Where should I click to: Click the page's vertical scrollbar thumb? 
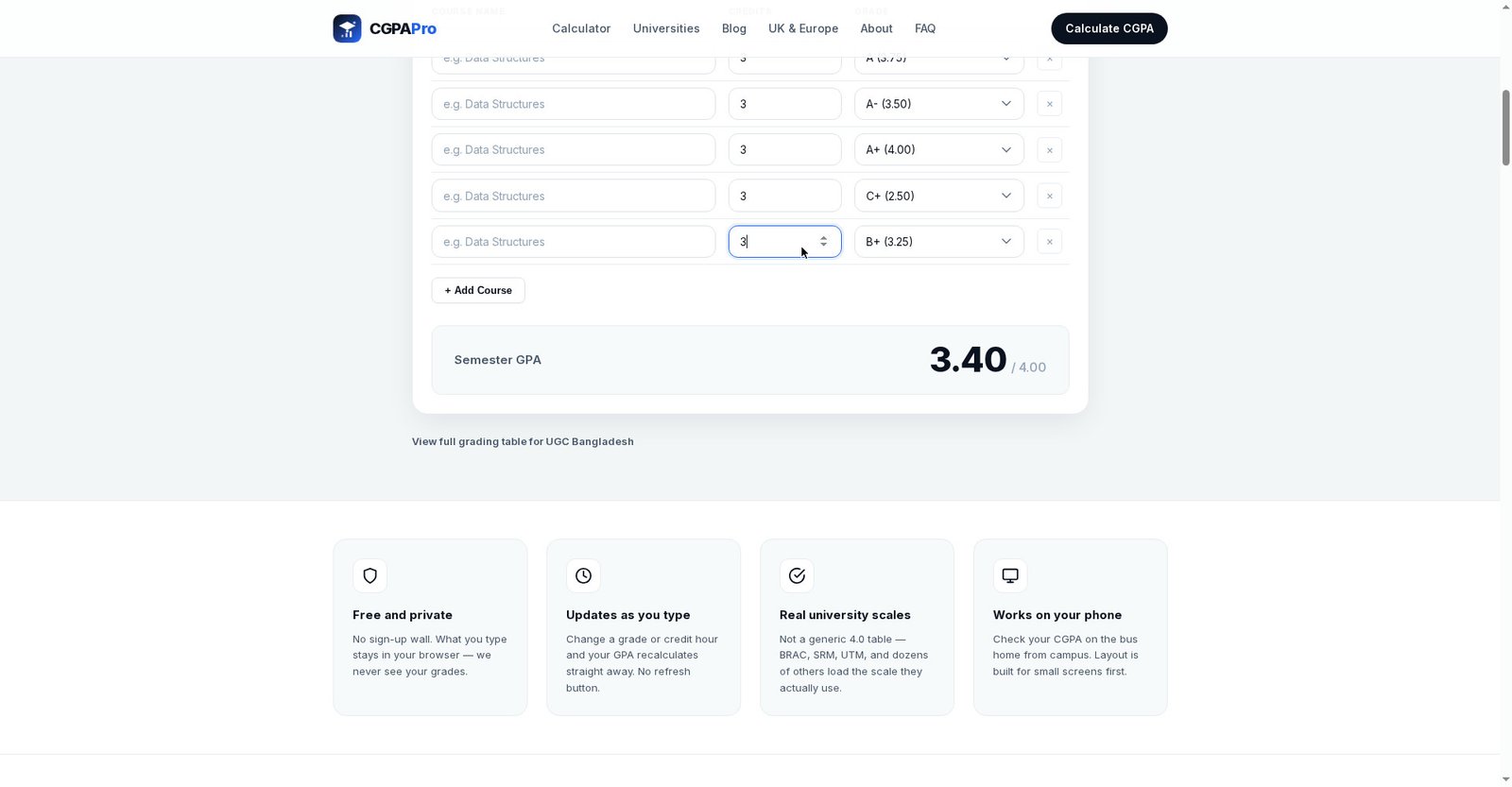coord(1505,128)
